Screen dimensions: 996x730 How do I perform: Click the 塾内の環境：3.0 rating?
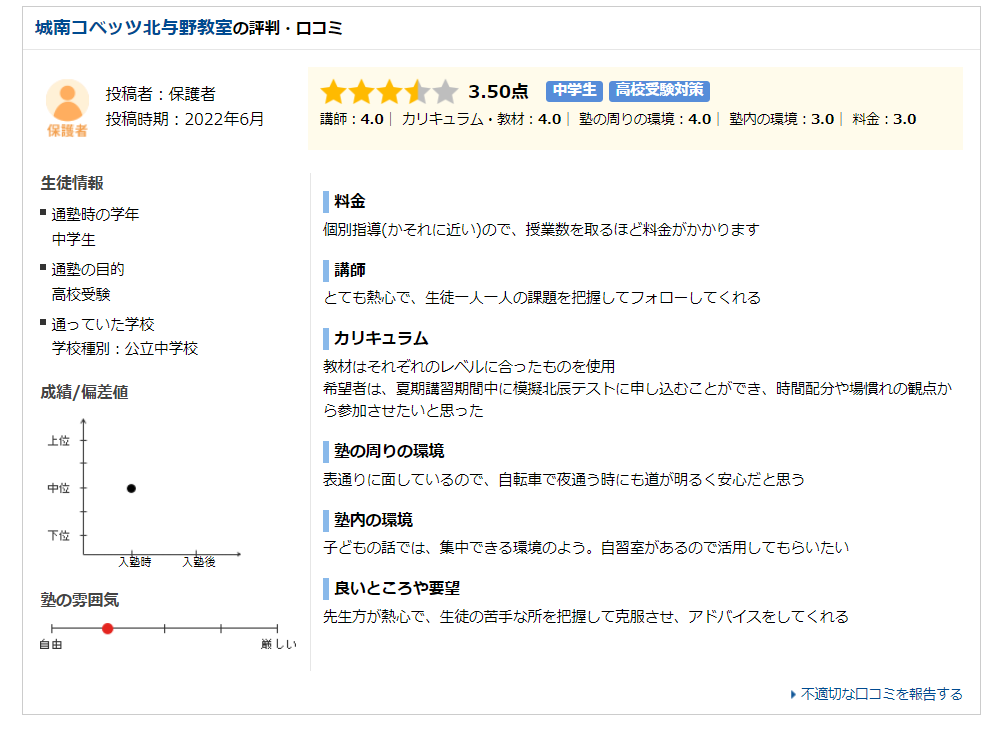point(781,119)
